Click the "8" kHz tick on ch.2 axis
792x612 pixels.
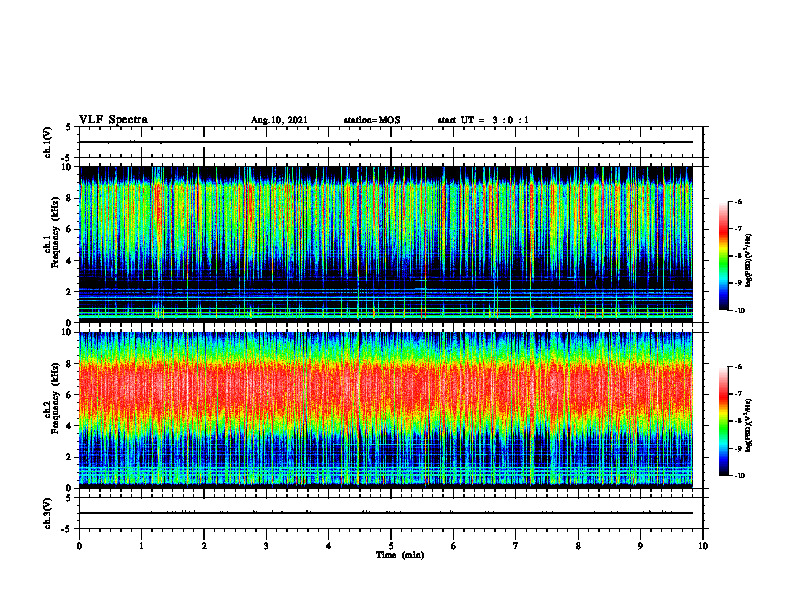70,364
